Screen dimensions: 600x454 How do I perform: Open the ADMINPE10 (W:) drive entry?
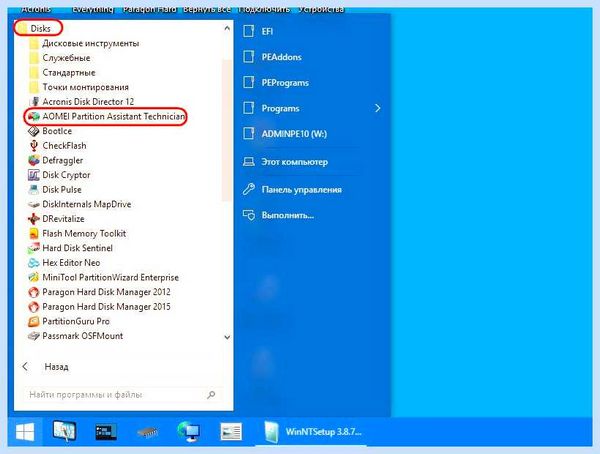(294, 134)
